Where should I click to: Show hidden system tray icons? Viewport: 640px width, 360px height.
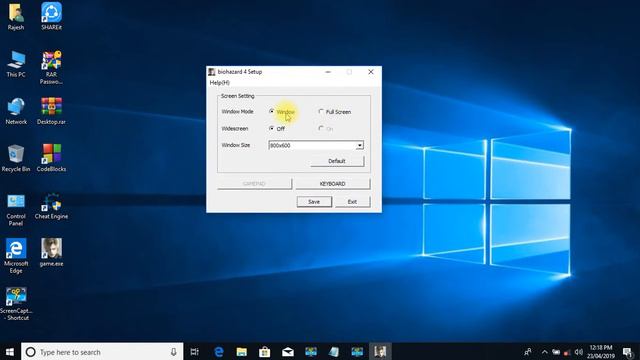click(x=544, y=352)
